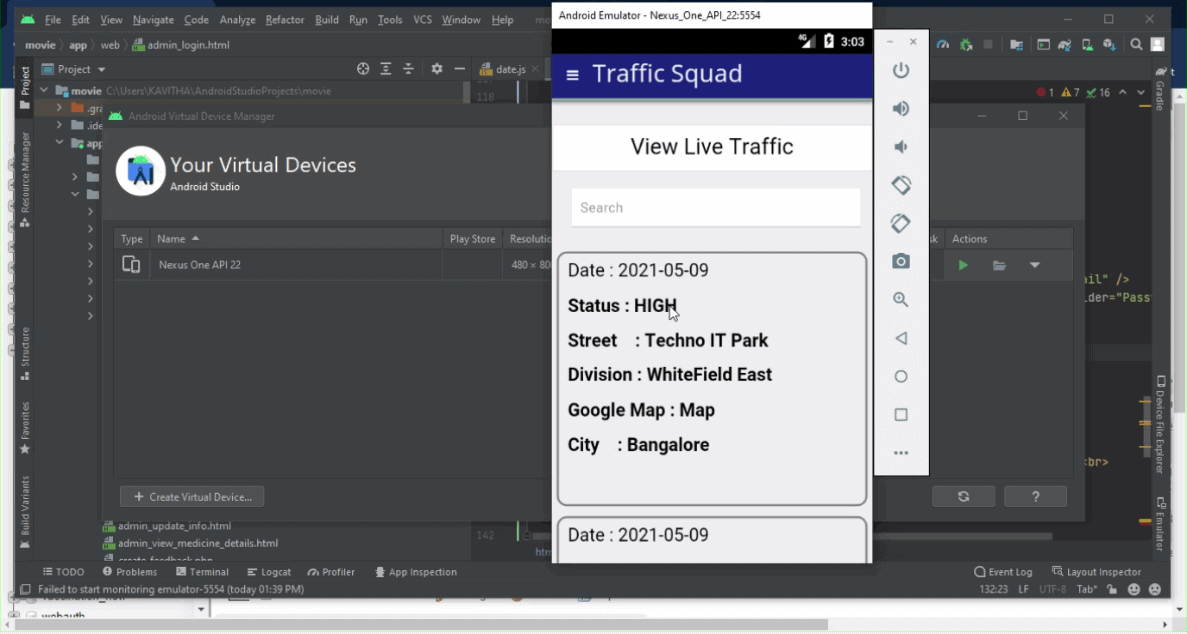
Task: Collapse the movie root folder
Action: (45, 91)
